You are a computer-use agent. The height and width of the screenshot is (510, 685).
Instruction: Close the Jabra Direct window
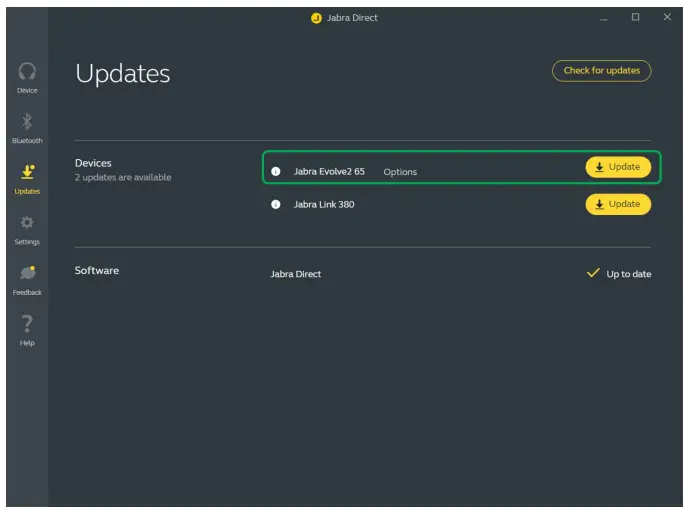point(667,17)
